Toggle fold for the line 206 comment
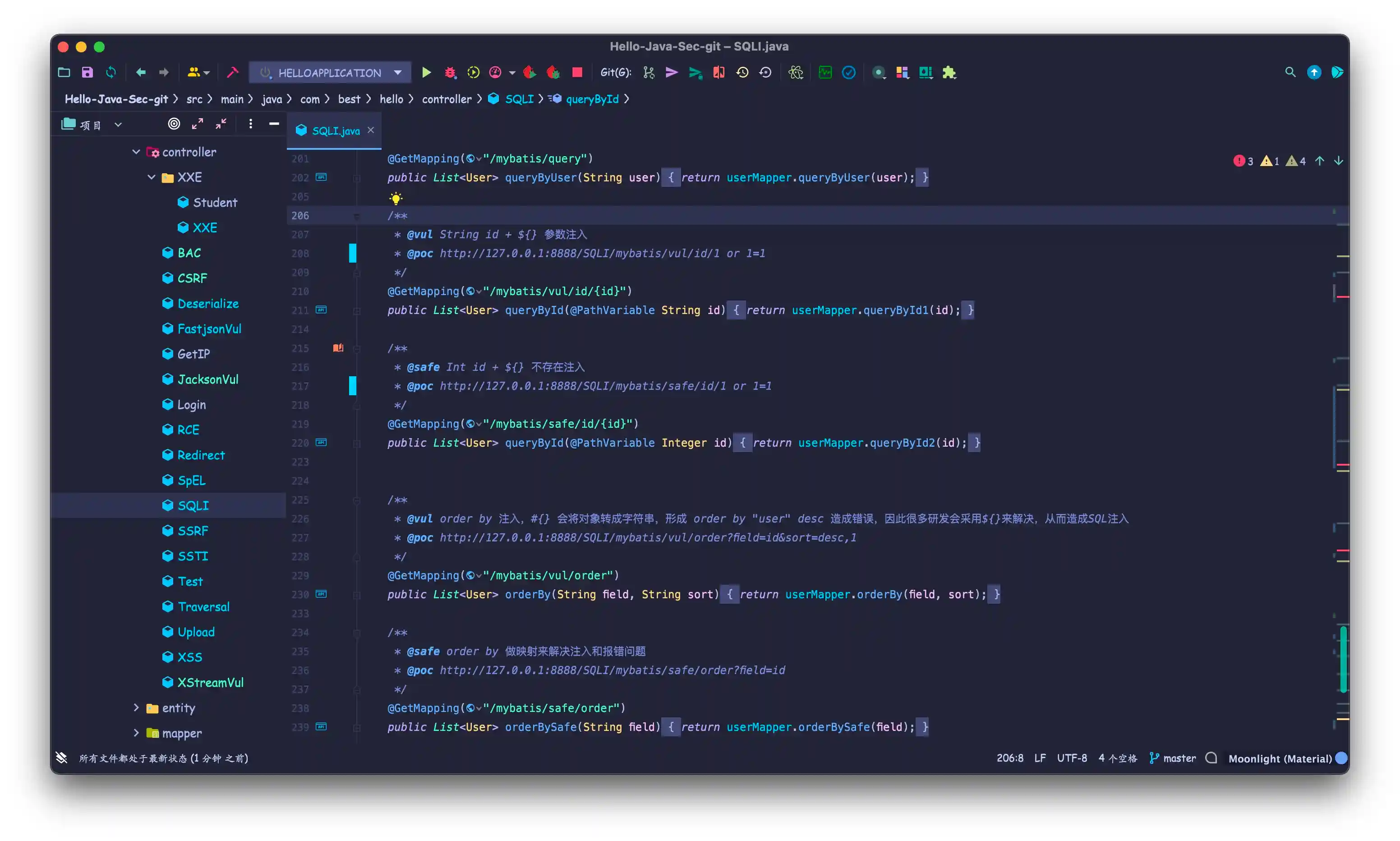The image size is (1400, 841). [x=357, y=216]
